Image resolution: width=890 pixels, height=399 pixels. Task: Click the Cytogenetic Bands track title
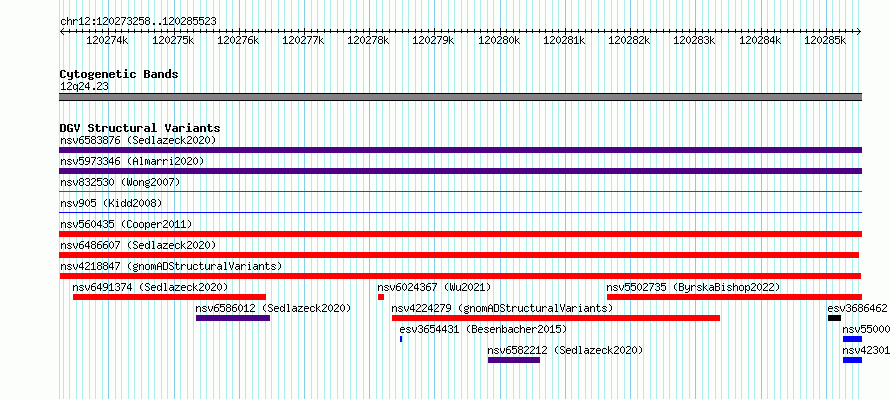click(119, 74)
